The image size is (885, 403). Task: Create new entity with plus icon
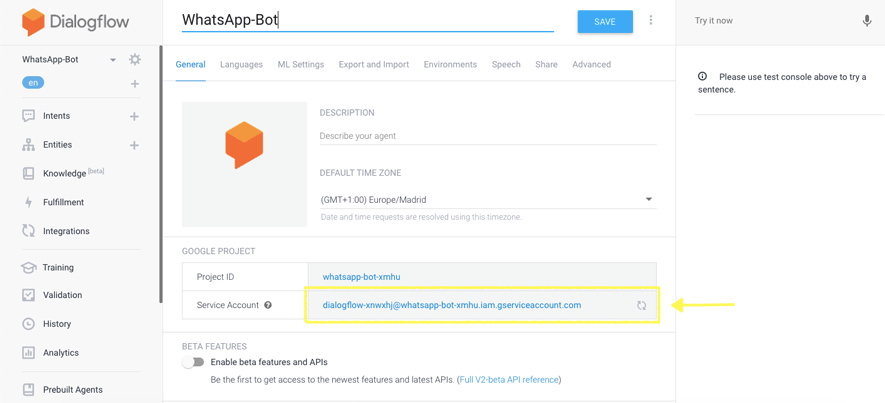click(x=134, y=146)
